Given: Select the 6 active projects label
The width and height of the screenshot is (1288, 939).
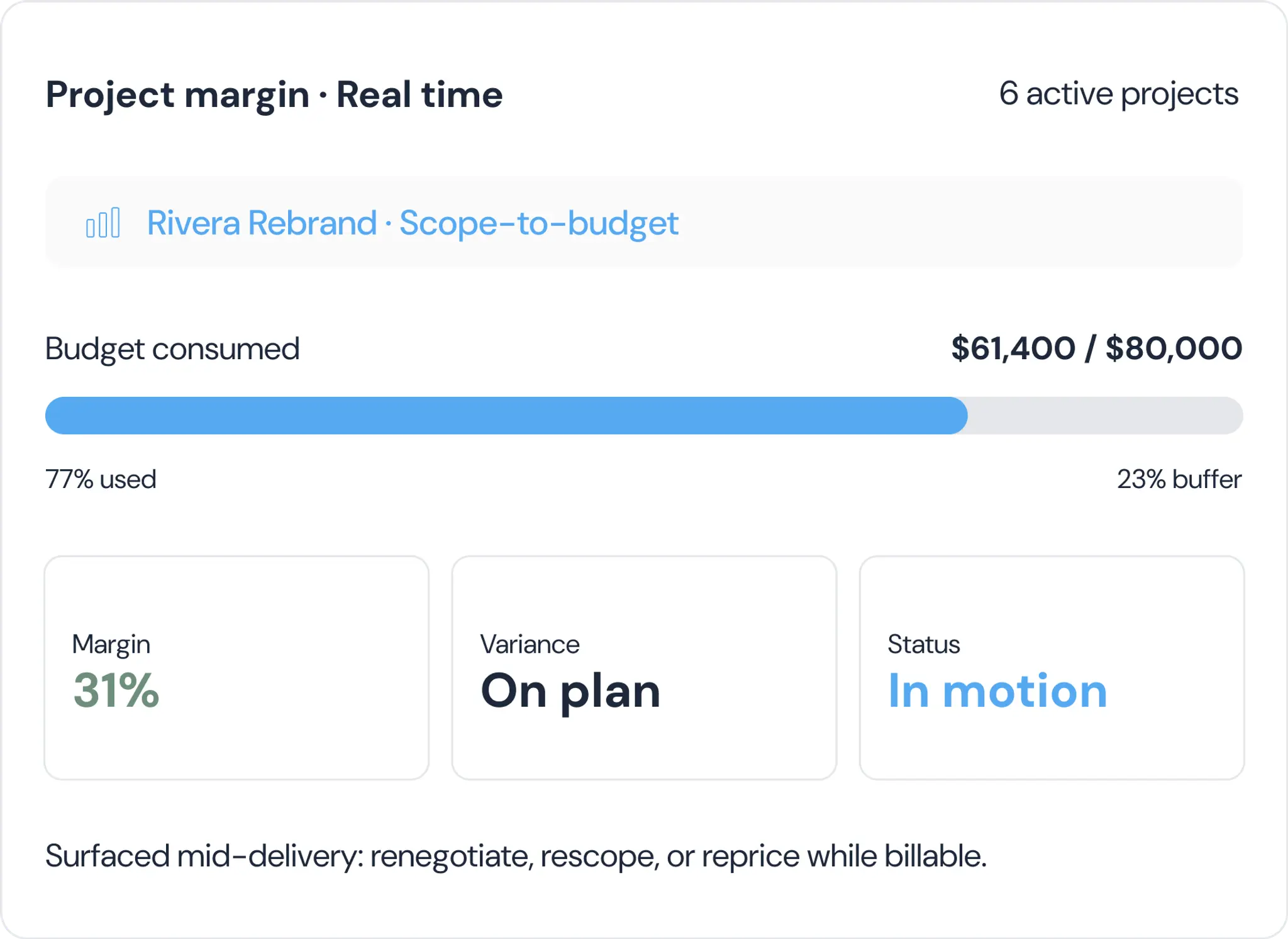Looking at the screenshot, I should 1119,94.
